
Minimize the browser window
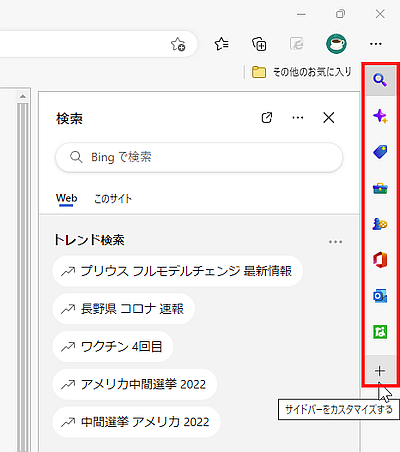pyautogui.click(x=301, y=14)
